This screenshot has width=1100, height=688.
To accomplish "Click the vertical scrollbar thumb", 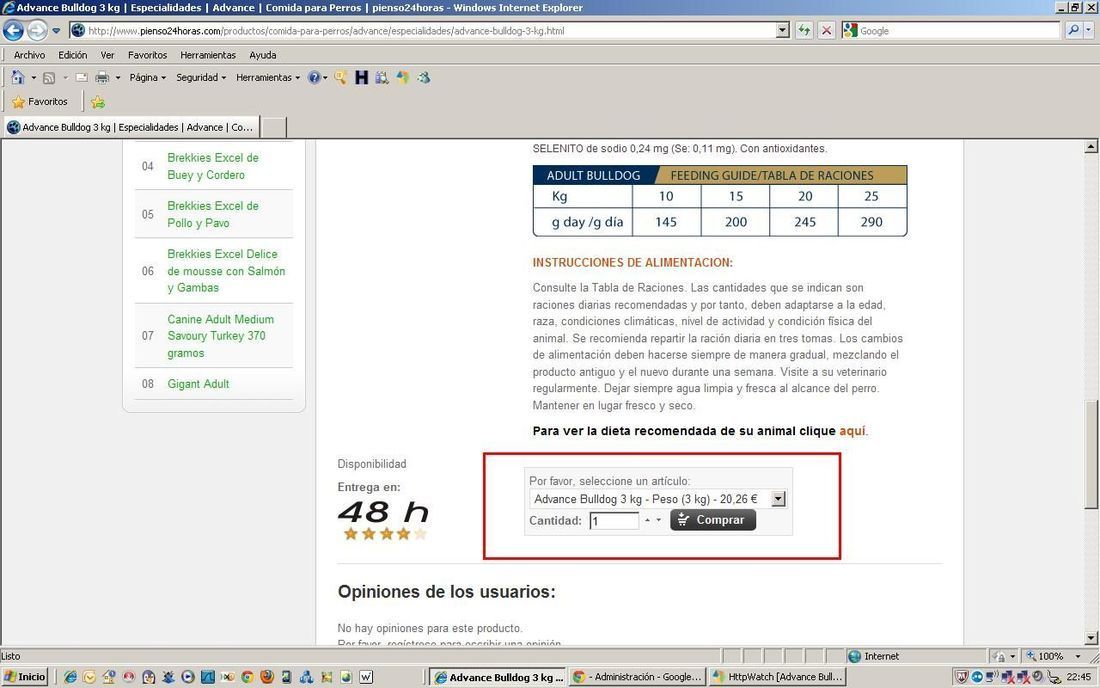I will click(x=1091, y=454).
